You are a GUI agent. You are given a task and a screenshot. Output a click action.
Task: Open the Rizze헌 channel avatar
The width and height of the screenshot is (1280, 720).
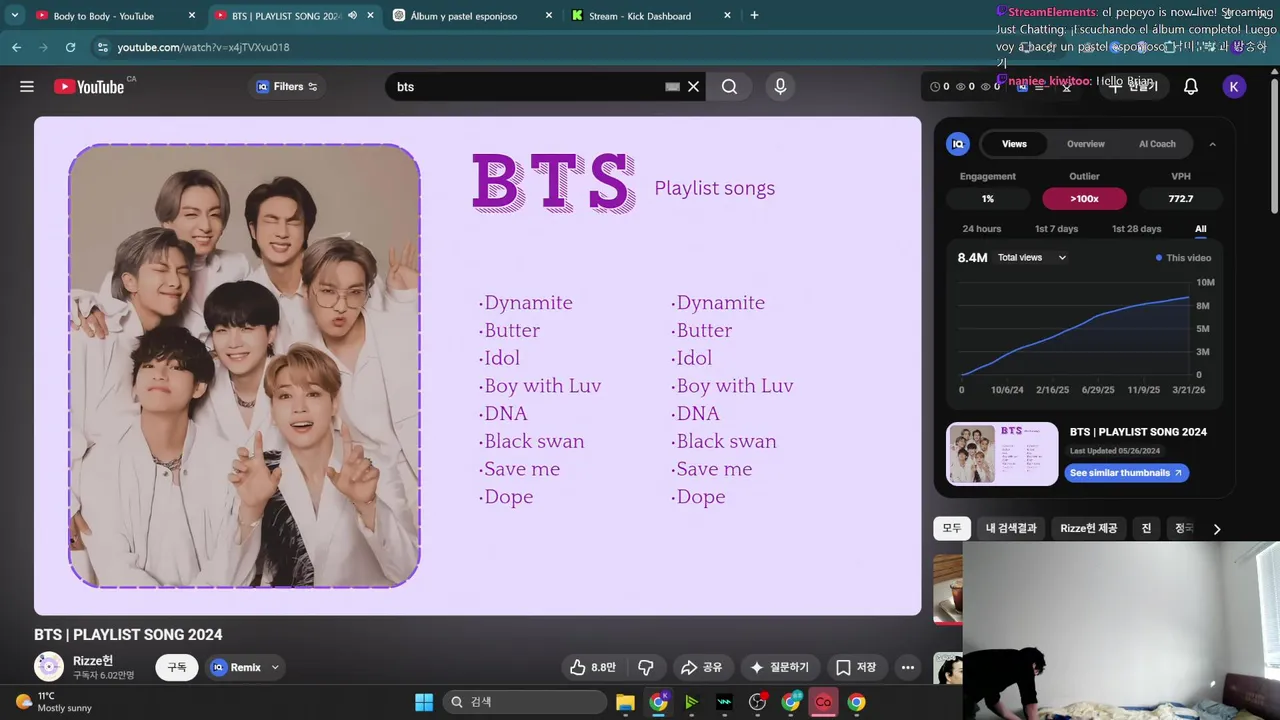pyautogui.click(x=49, y=667)
